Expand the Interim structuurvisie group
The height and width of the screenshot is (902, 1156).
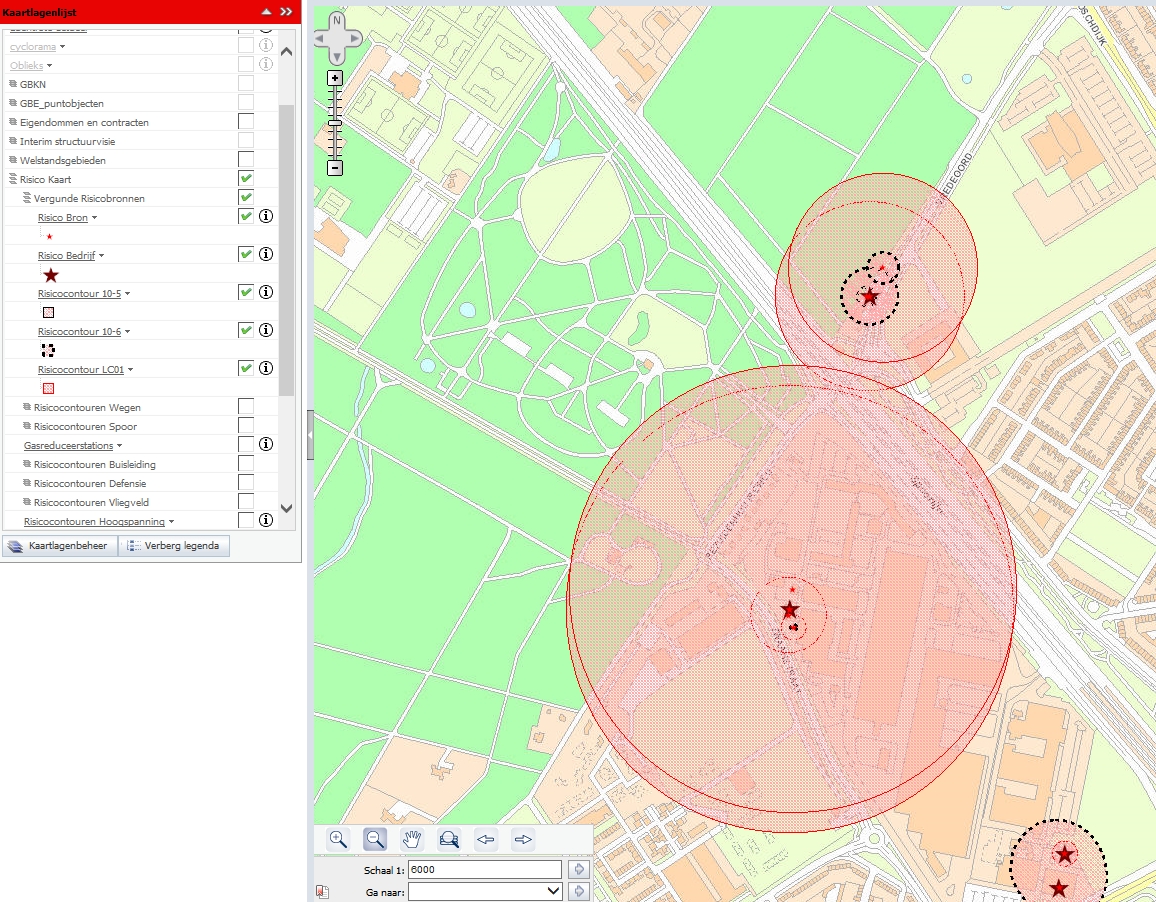pyautogui.click(x=13, y=140)
